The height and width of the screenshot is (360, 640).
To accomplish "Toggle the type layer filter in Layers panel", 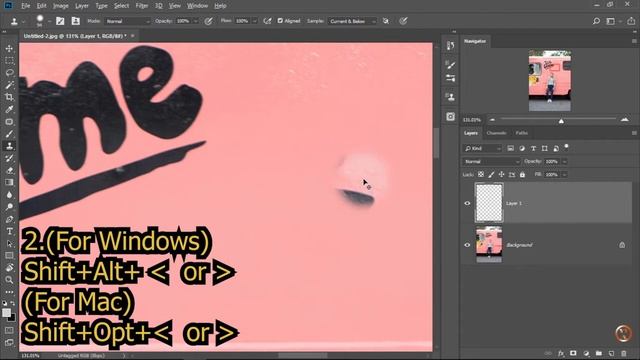I will 533,148.
